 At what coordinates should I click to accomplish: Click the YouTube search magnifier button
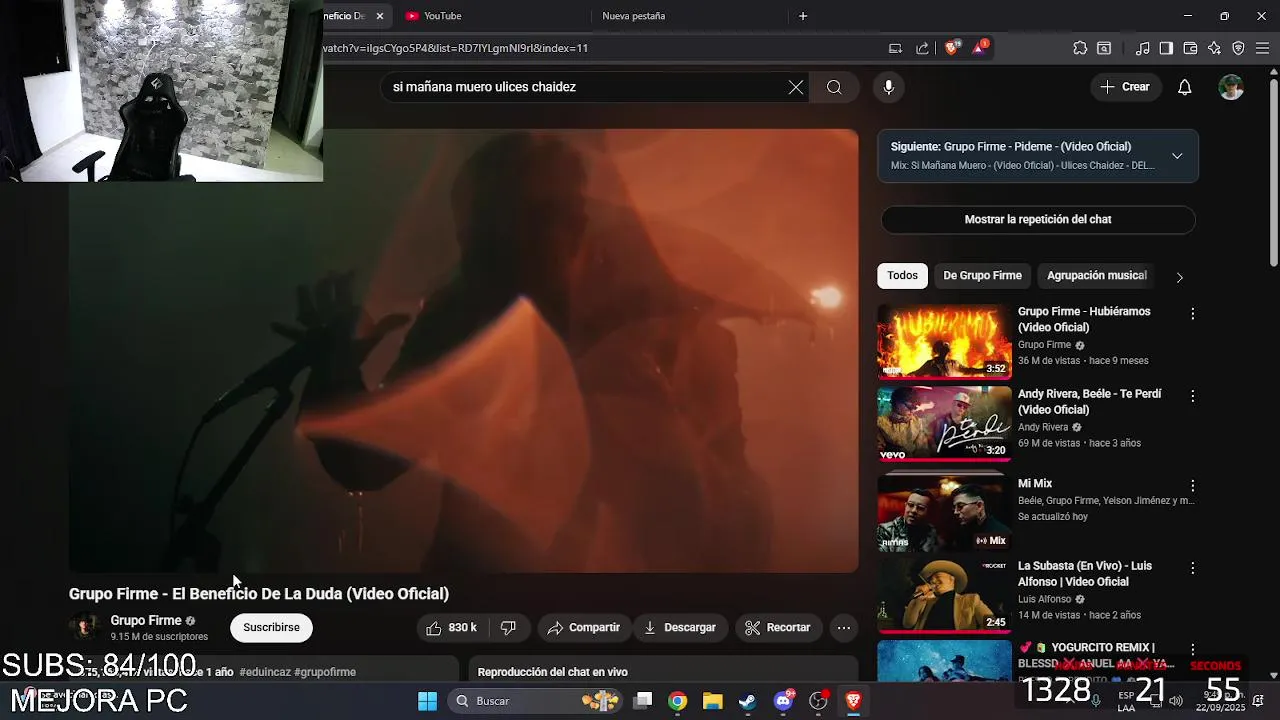[x=834, y=87]
